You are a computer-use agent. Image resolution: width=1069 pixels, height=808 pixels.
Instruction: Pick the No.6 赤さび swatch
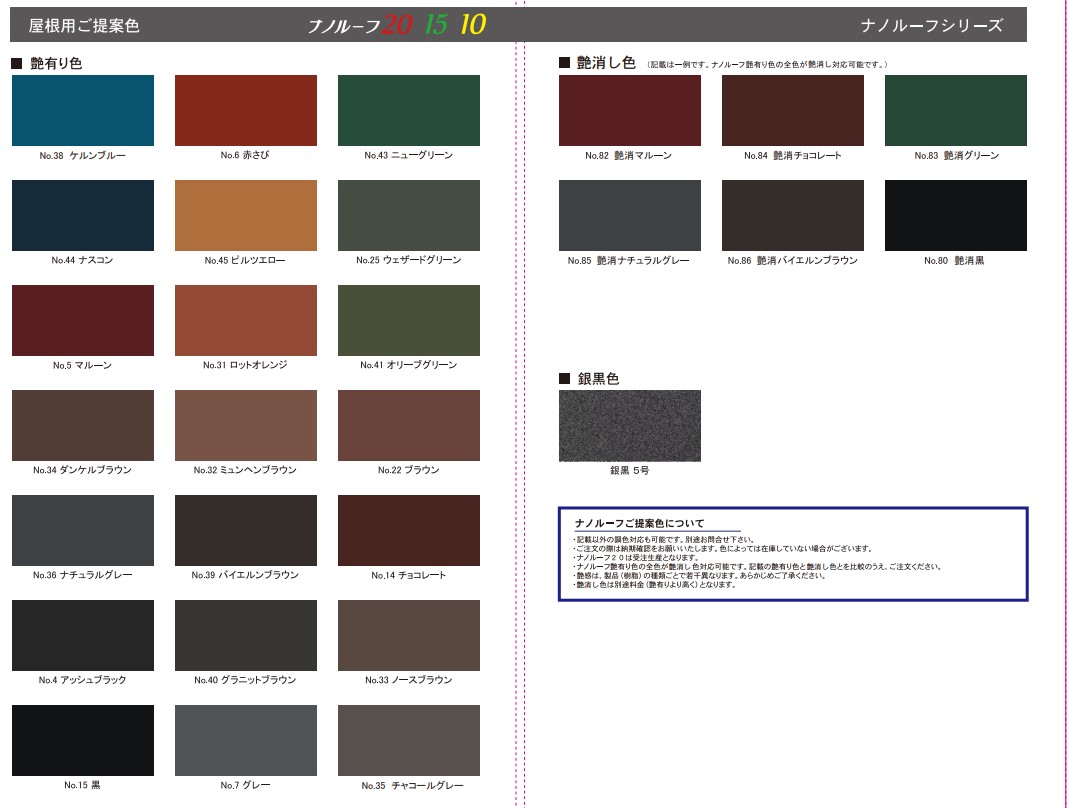[246, 111]
